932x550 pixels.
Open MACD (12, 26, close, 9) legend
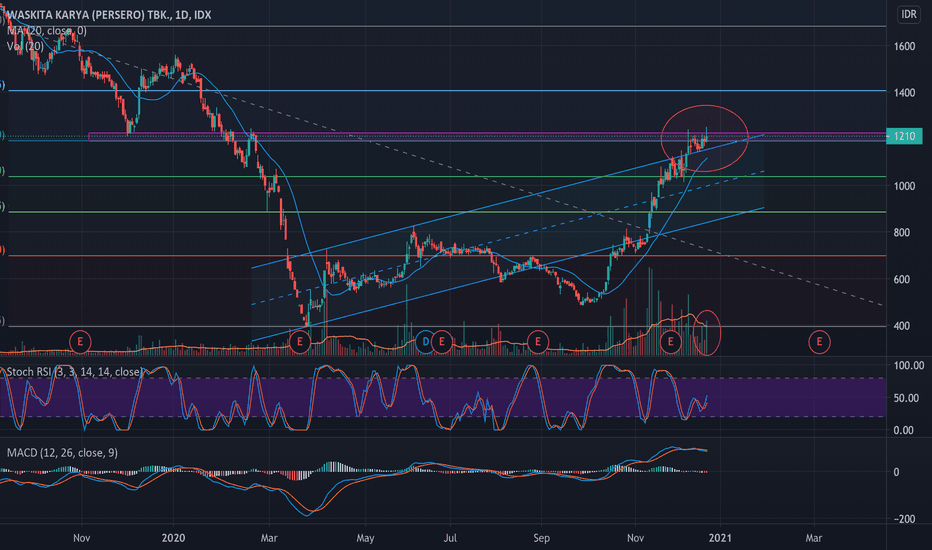62,452
